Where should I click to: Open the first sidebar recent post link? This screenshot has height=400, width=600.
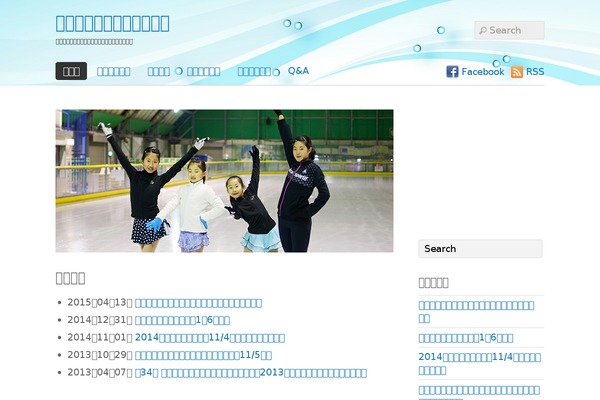tap(476, 312)
